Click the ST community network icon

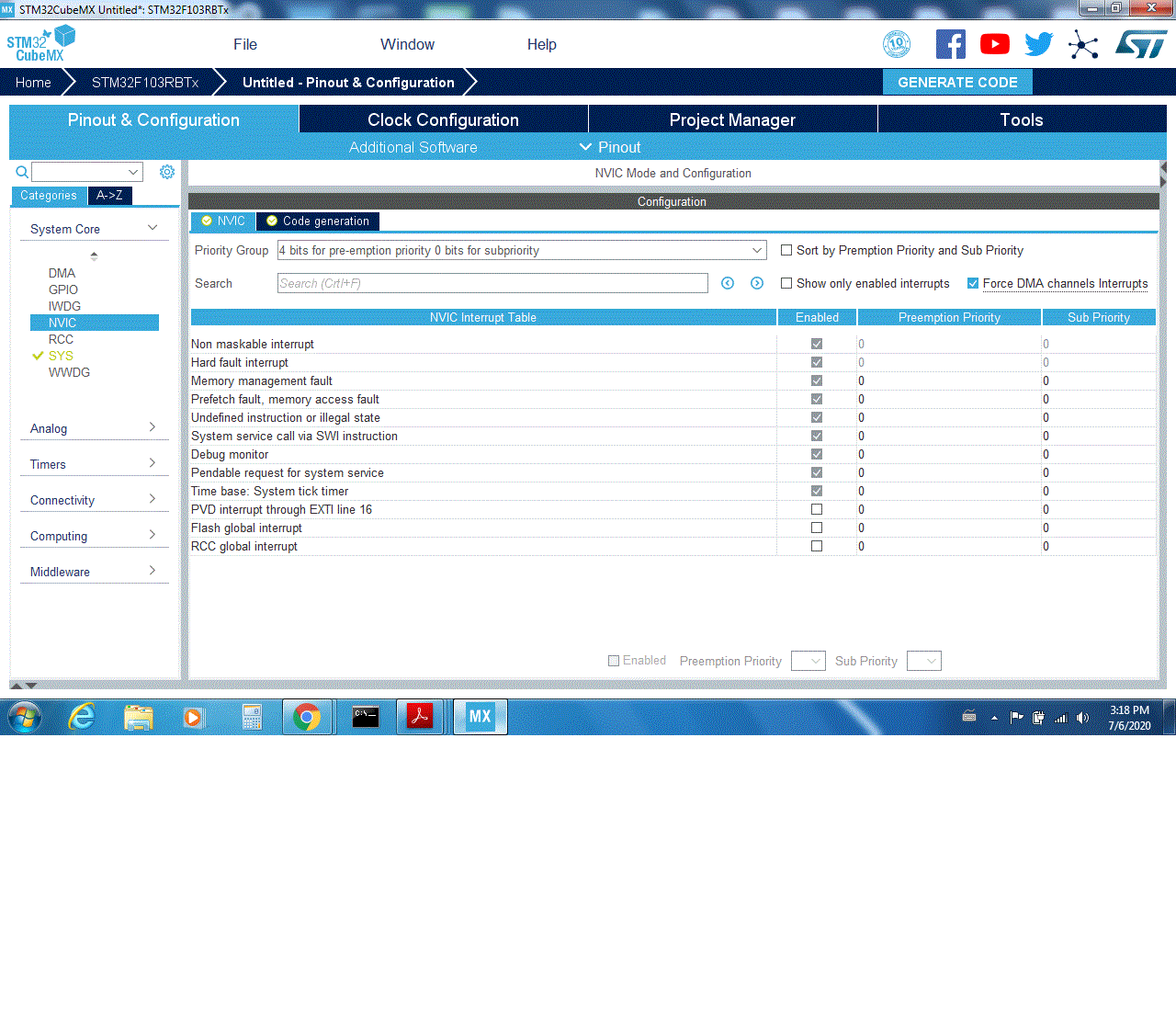coord(1083,44)
